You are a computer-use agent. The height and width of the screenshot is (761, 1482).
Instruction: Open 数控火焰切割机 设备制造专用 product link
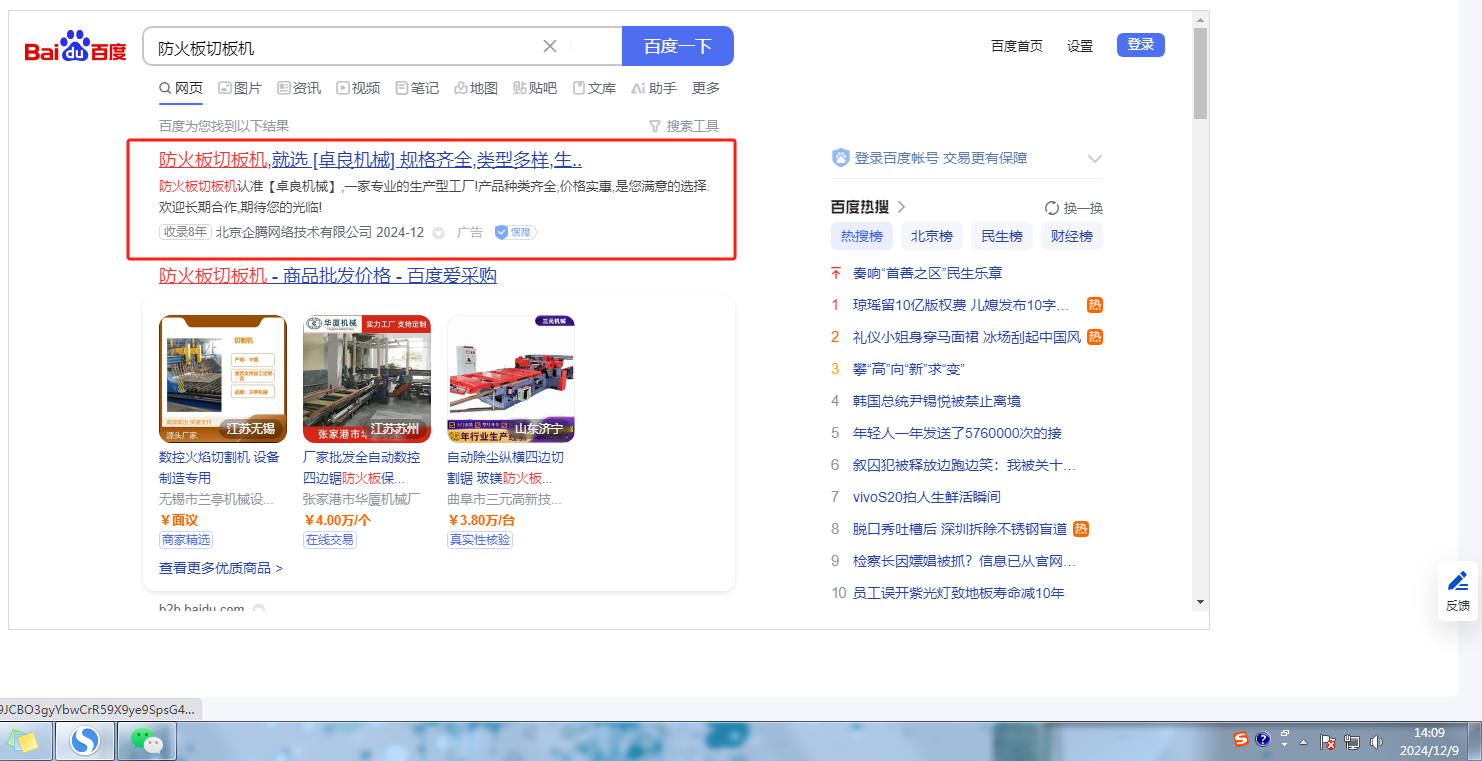(220, 467)
